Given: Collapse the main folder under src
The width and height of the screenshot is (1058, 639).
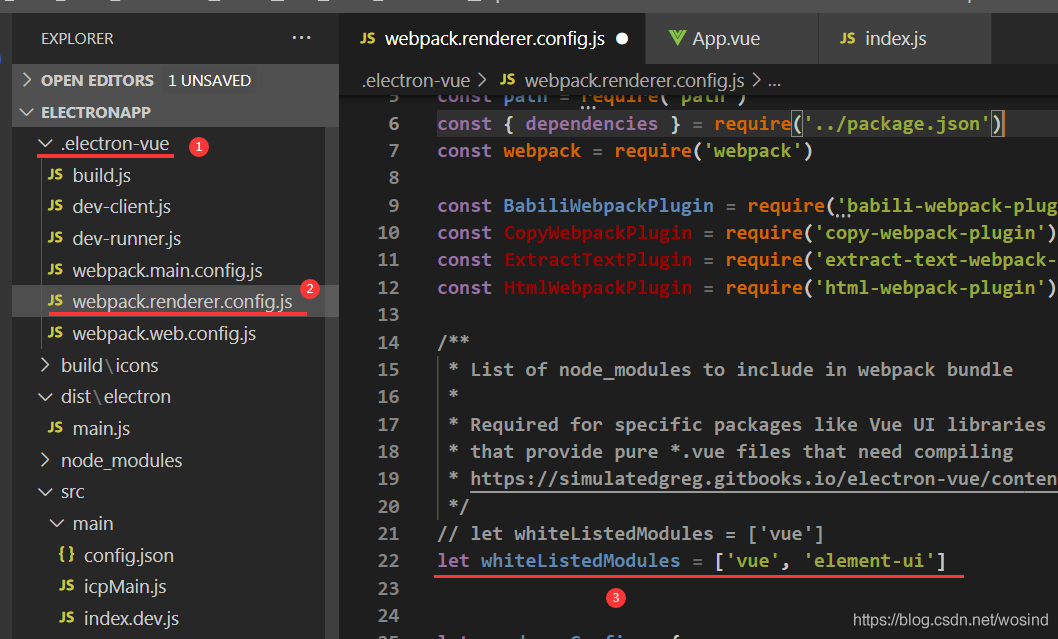Looking at the screenshot, I should point(57,524).
